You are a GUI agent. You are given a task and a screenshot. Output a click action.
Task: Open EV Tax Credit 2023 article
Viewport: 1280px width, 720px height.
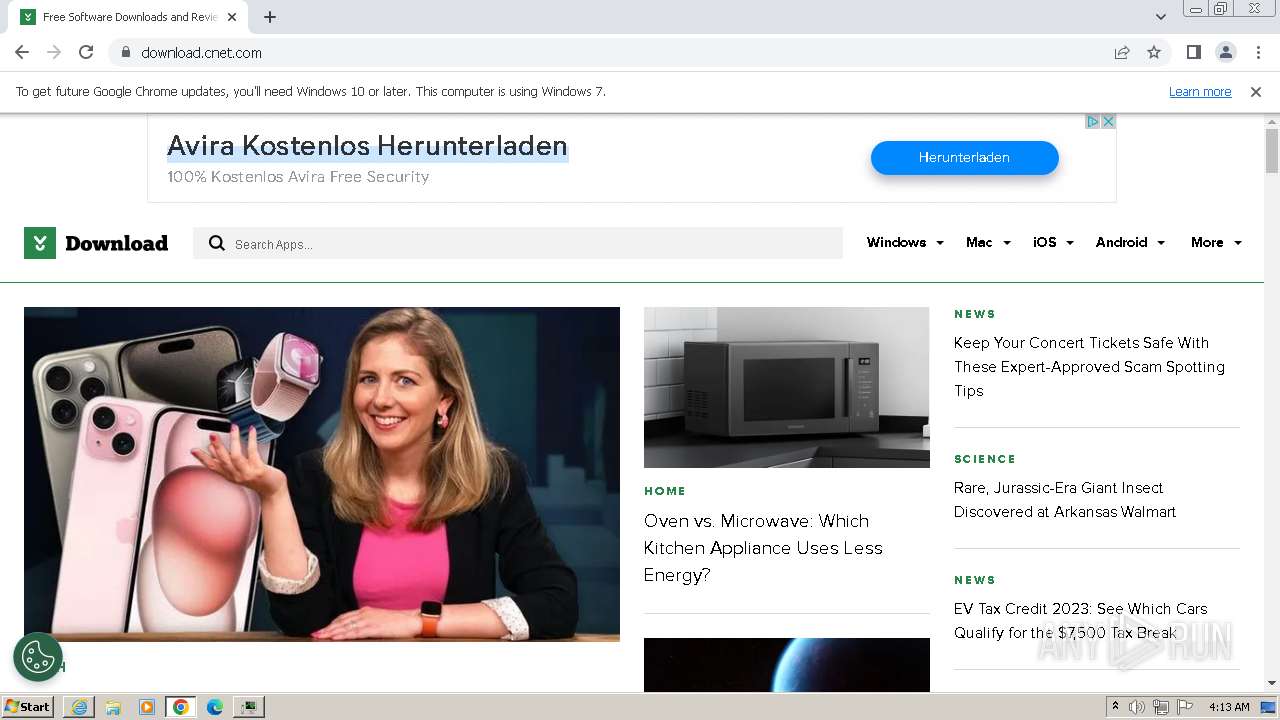[x=1080, y=621]
